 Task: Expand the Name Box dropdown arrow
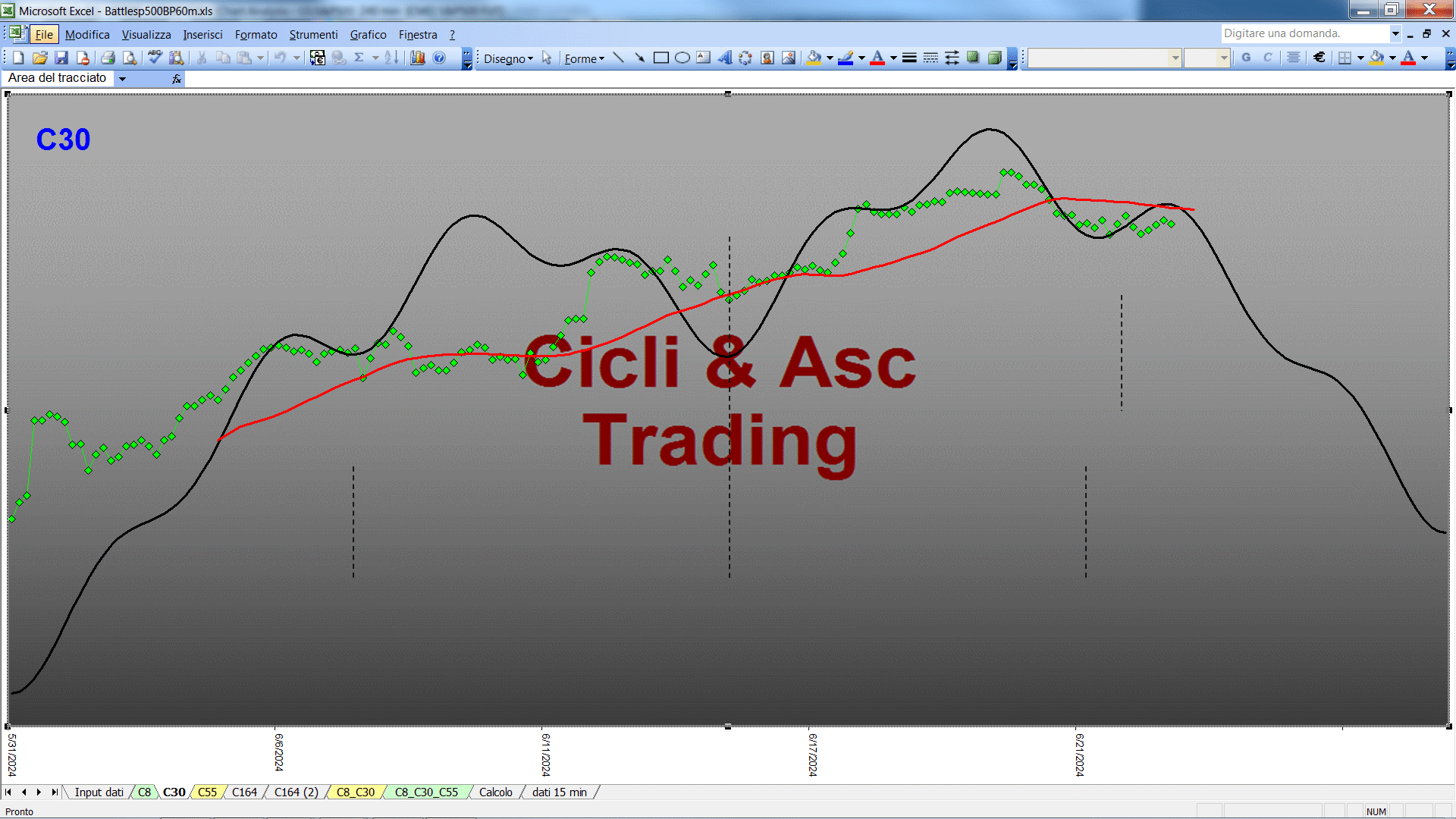tap(122, 79)
